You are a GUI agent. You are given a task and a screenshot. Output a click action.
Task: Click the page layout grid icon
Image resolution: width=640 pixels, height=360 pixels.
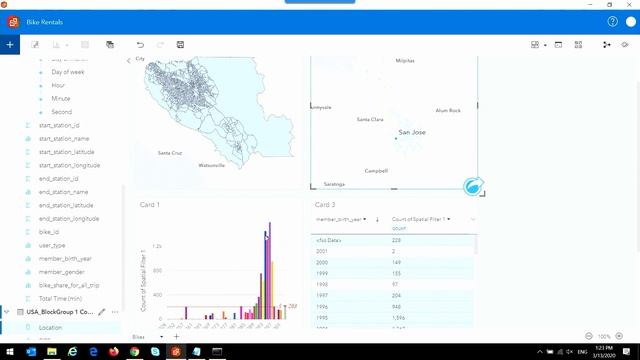535,44
